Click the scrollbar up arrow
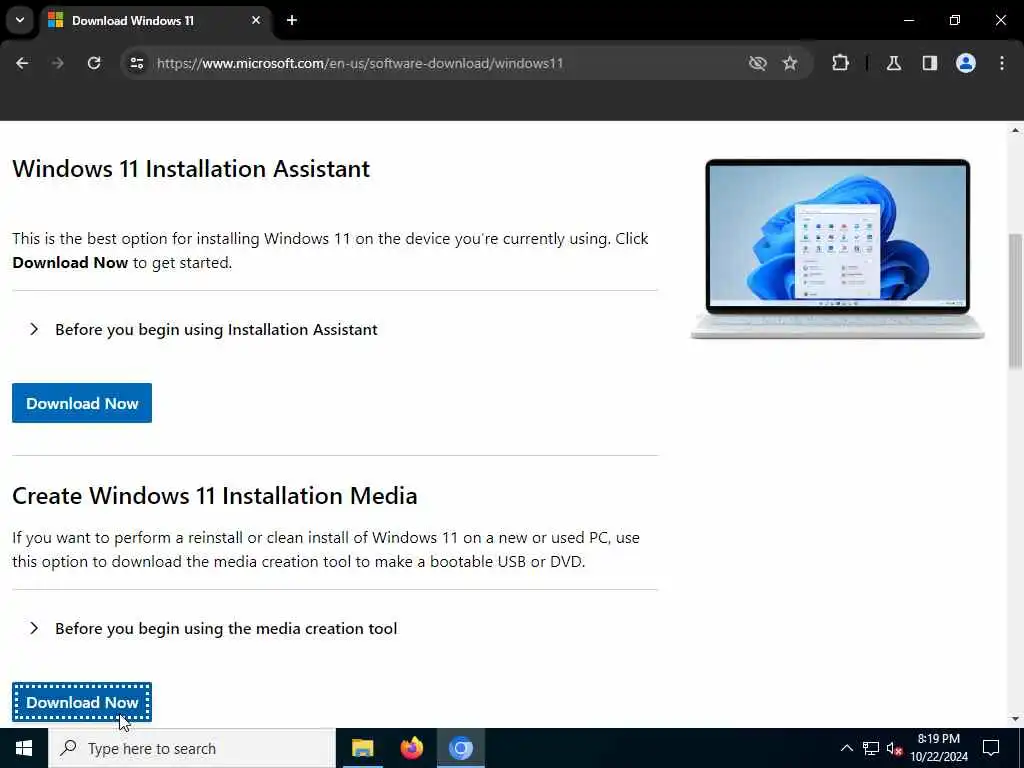Viewport: 1024px width, 768px height. [x=1016, y=130]
